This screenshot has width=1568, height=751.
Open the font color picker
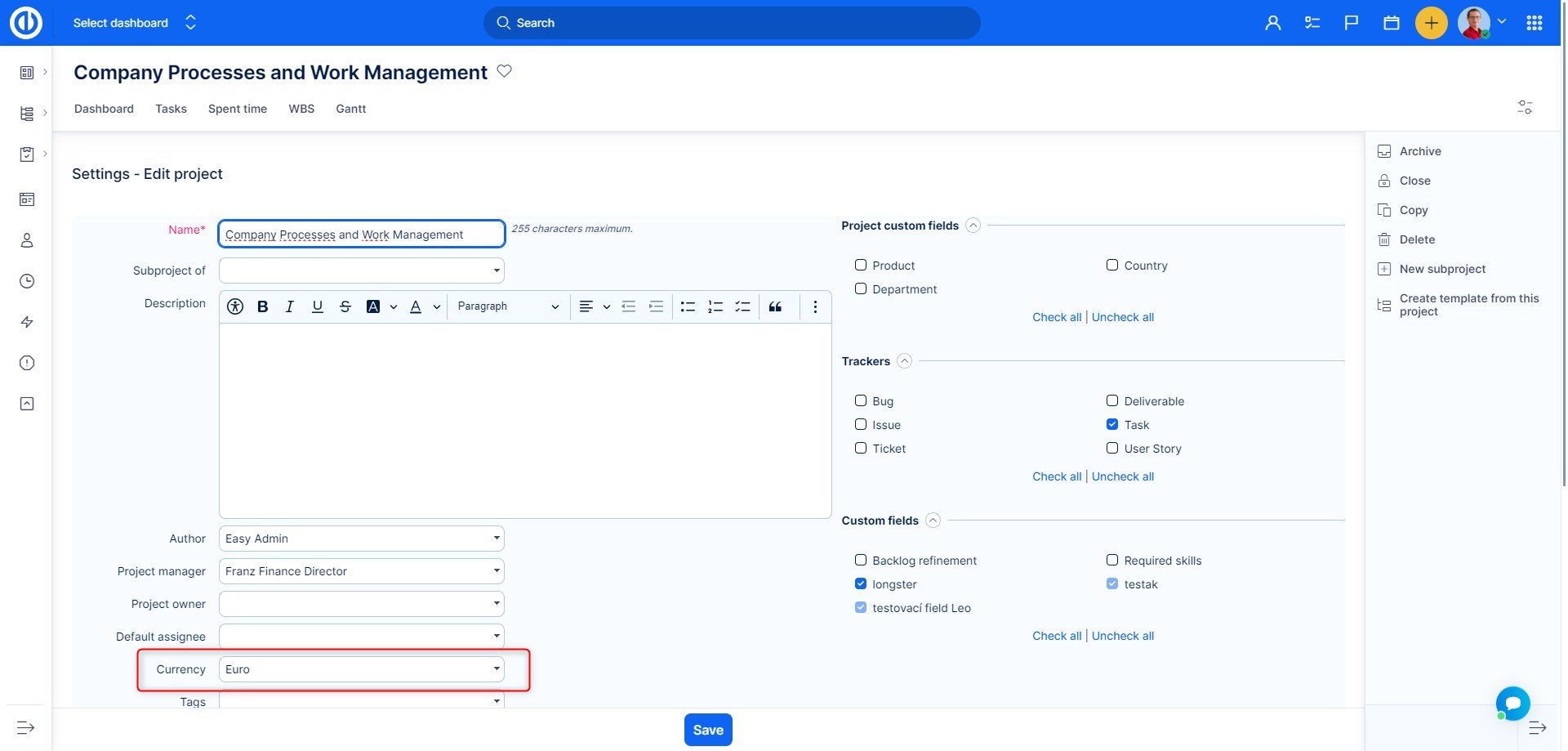pos(416,306)
